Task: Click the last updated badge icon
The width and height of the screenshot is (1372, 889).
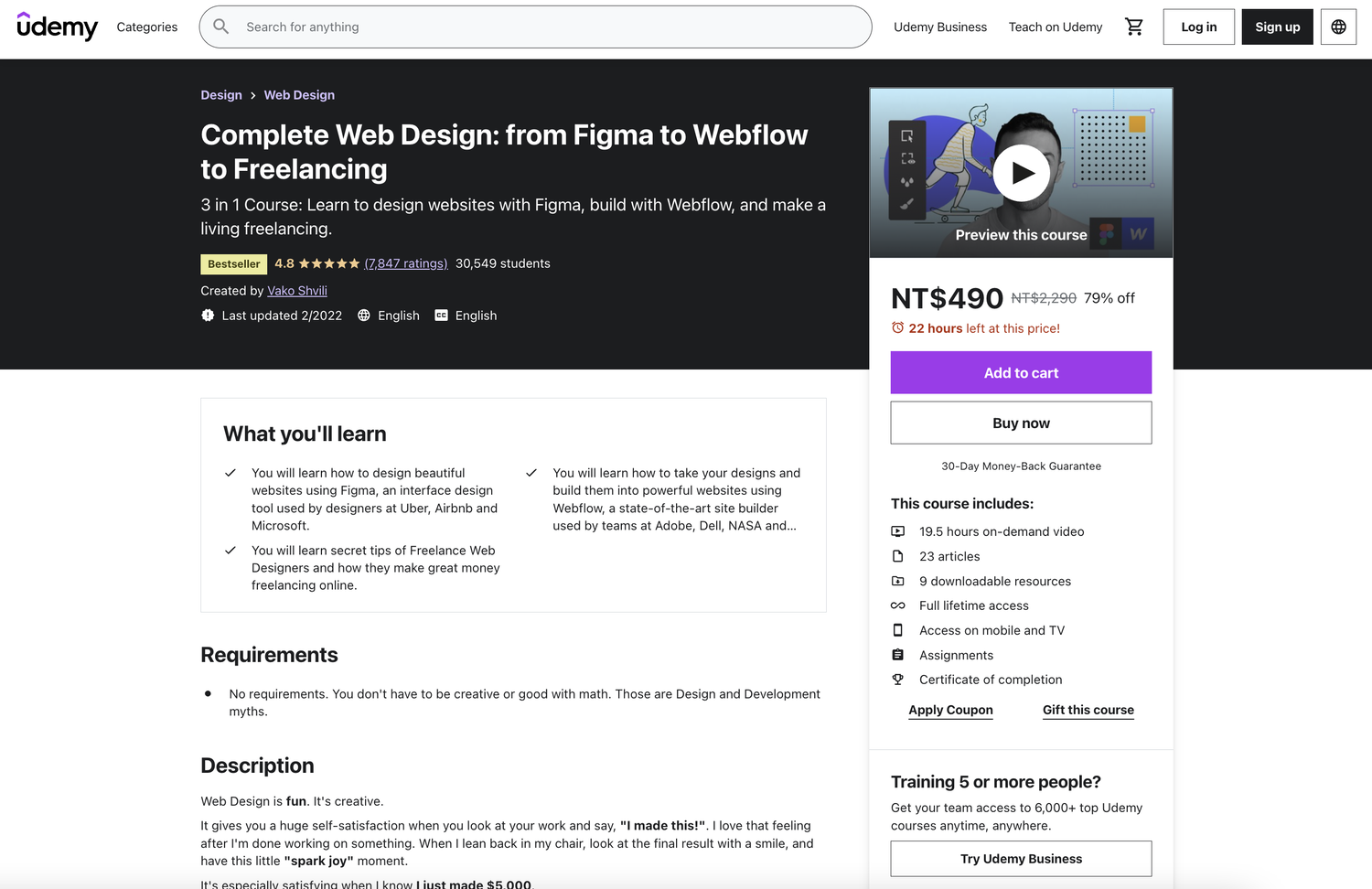Action: [x=208, y=316]
